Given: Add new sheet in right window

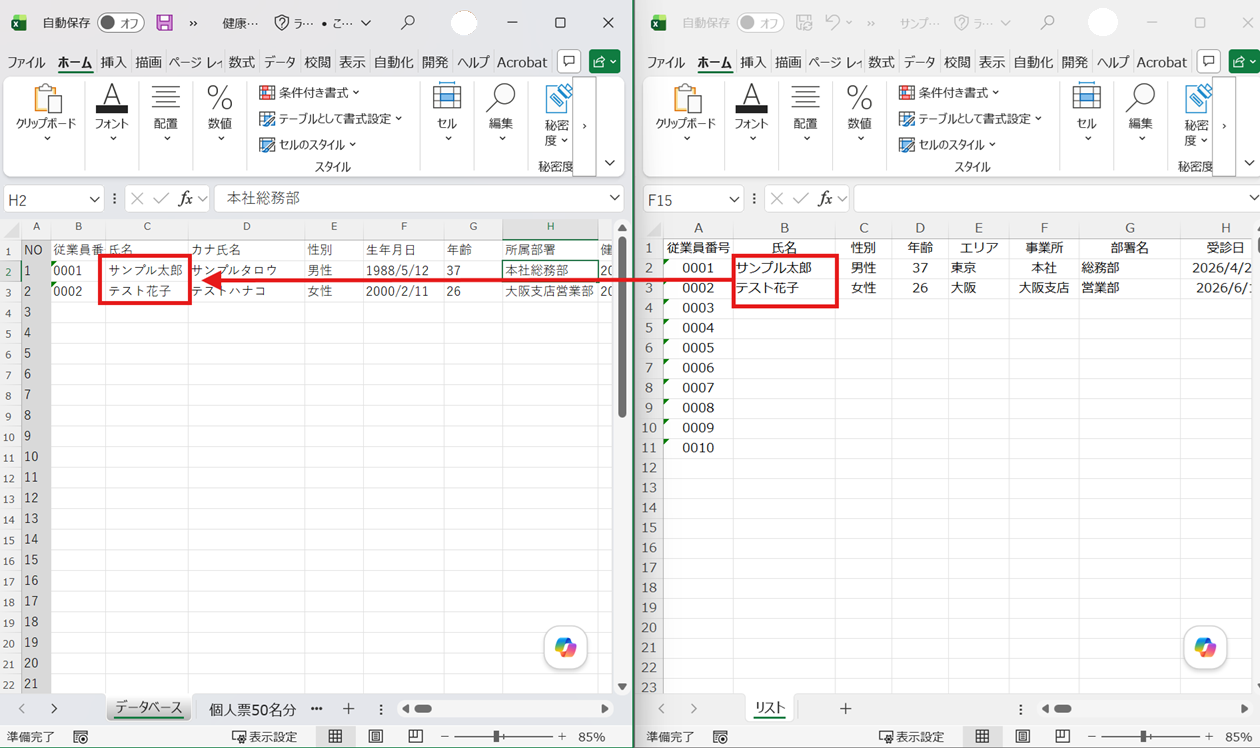Looking at the screenshot, I should [845, 709].
